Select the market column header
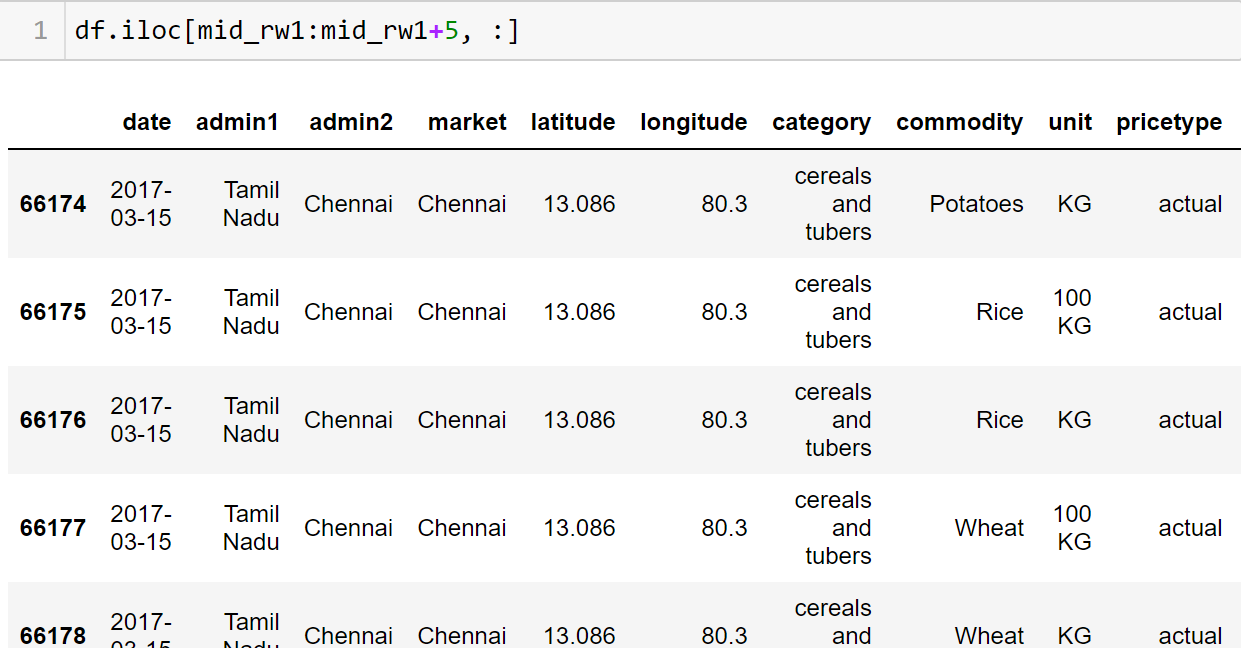This screenshot has width=1241, height=648. tap(467, 122)
